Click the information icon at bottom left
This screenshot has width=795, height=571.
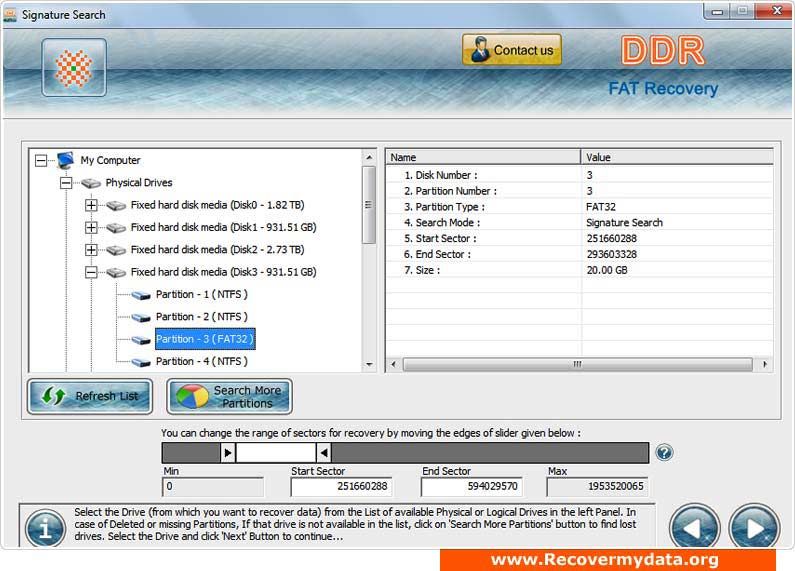click(x=45, y=529)
